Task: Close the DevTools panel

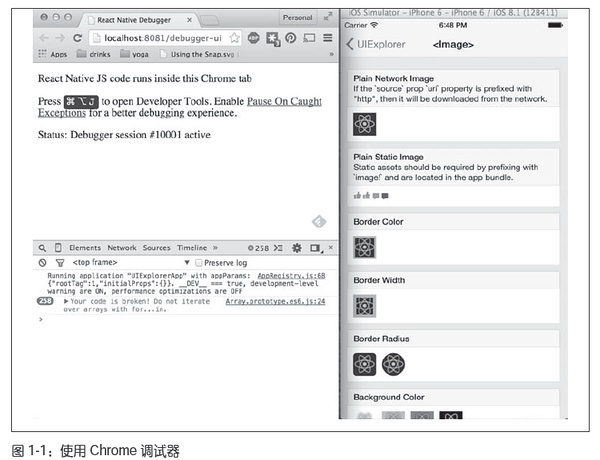Action: click(331, 247)
